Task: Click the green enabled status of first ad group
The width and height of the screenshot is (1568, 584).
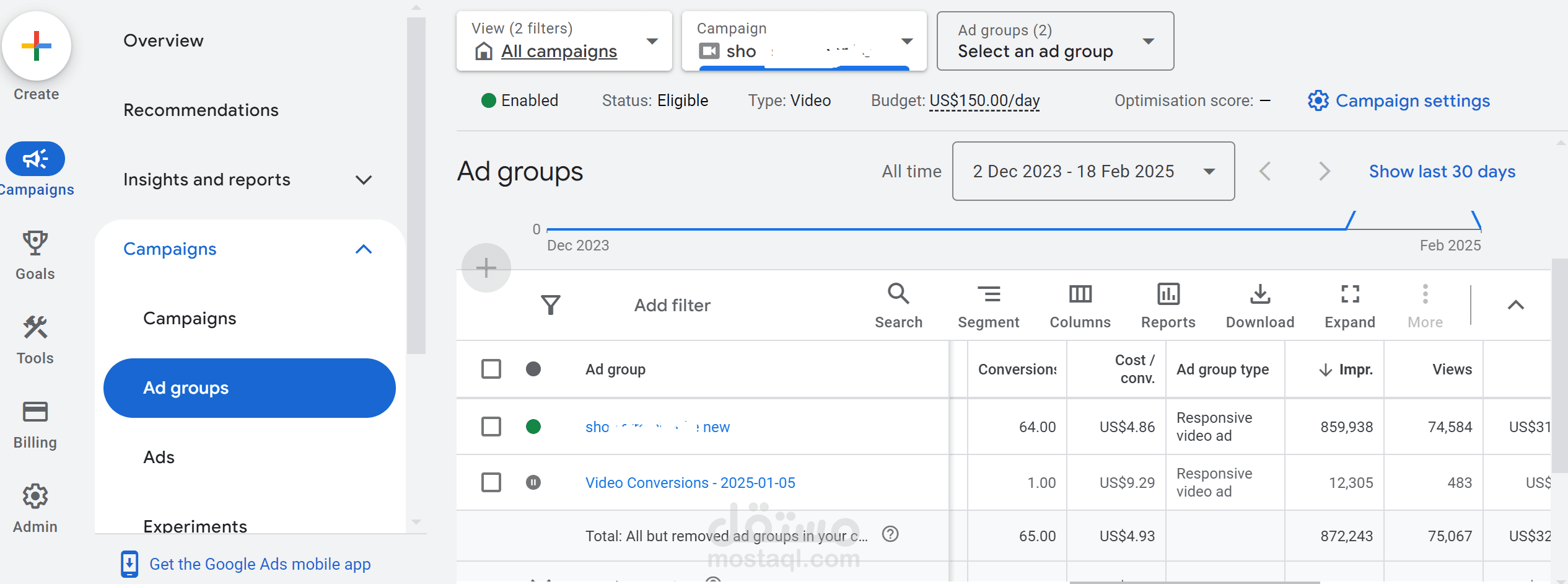Action: pyautogui.click(x=533, y=427)
